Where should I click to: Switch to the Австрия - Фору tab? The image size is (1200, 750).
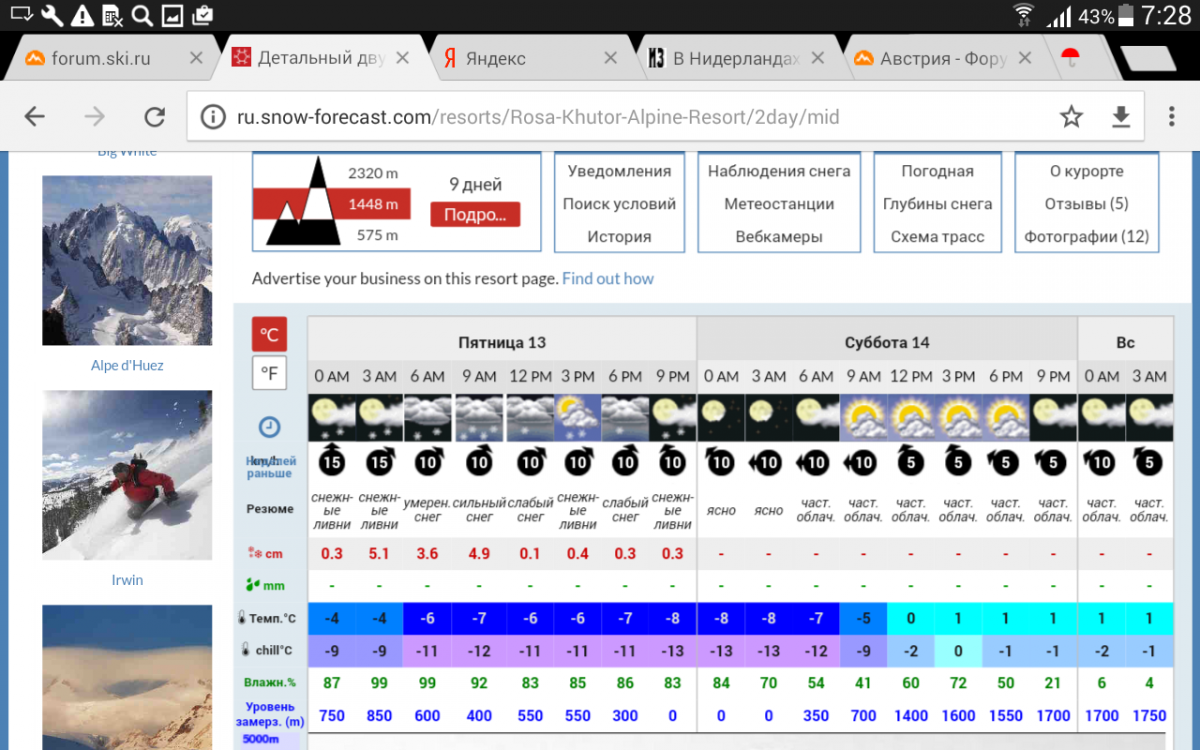pyautogui.click(x=943, y=58)
